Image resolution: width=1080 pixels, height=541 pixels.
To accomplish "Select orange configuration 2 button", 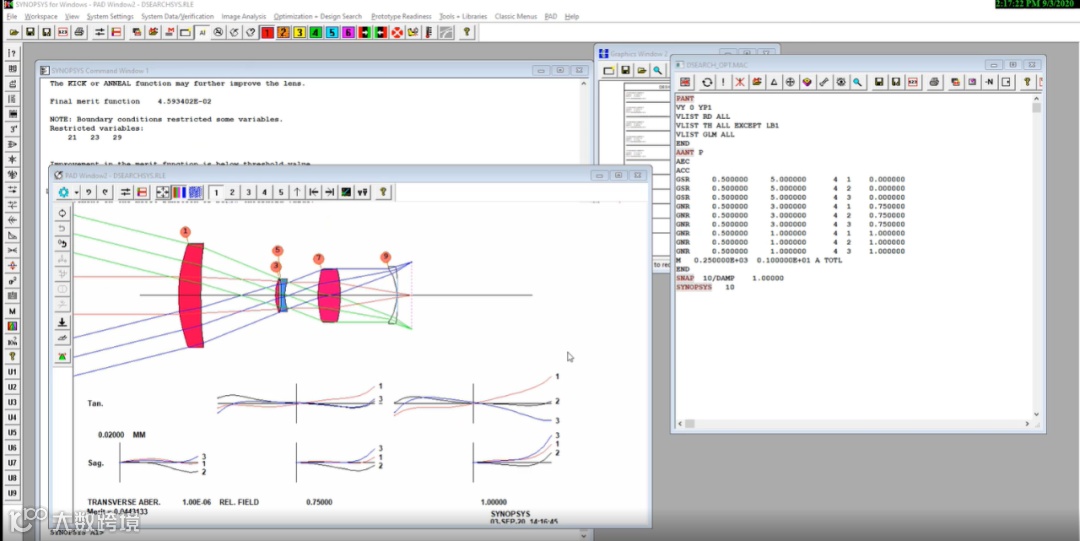I will (x=283, y=32).
